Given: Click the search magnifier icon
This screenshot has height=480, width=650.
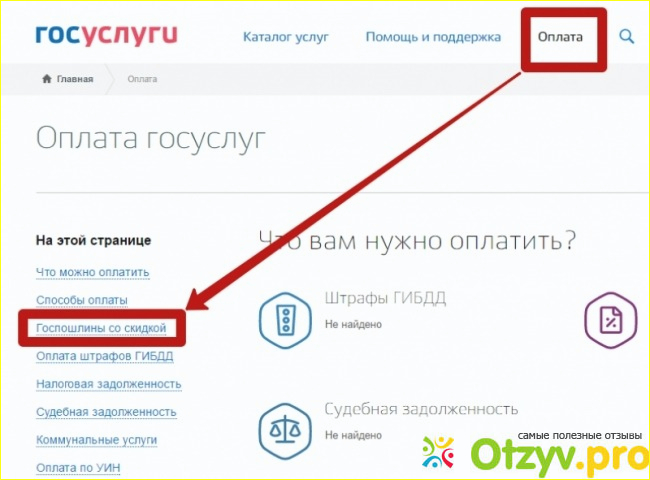Looking at the screenshot, I should click(627, 37).
